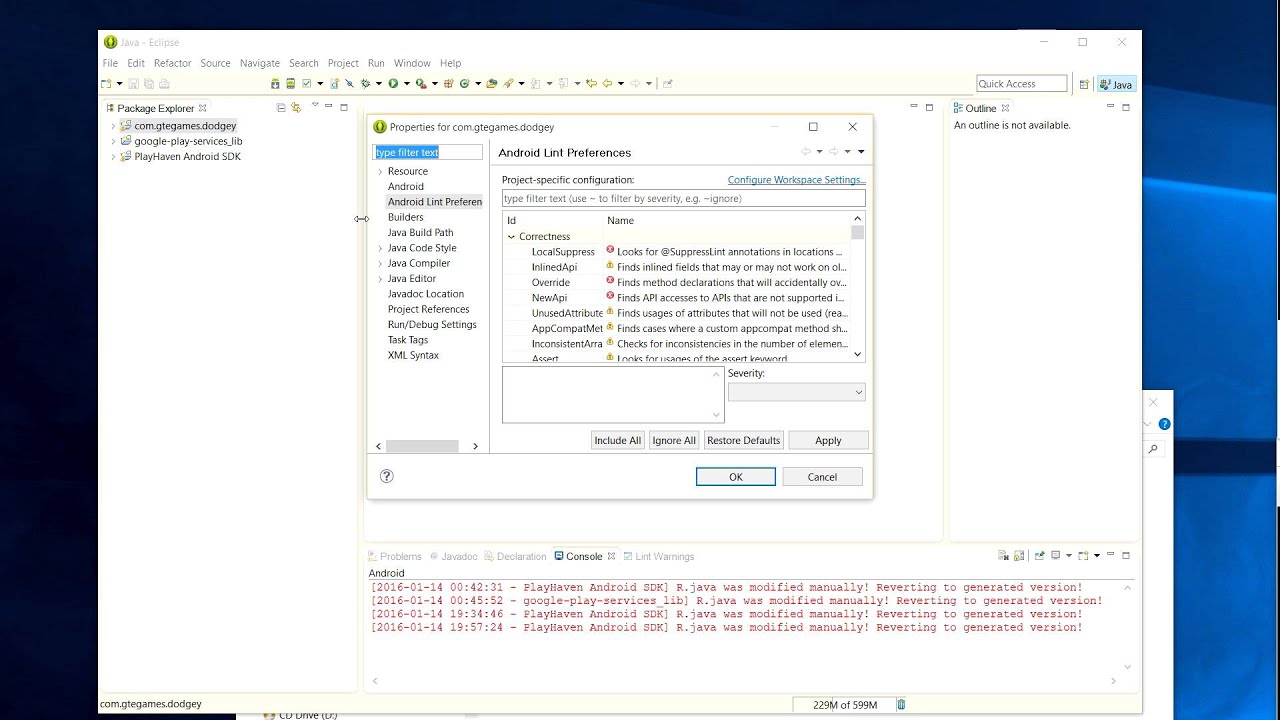The height and width of the screenshot is (720, 1280).
Task: Expand com.gtegames.dodgey project in Package Explorer
Action: click(x=113, y=126)
